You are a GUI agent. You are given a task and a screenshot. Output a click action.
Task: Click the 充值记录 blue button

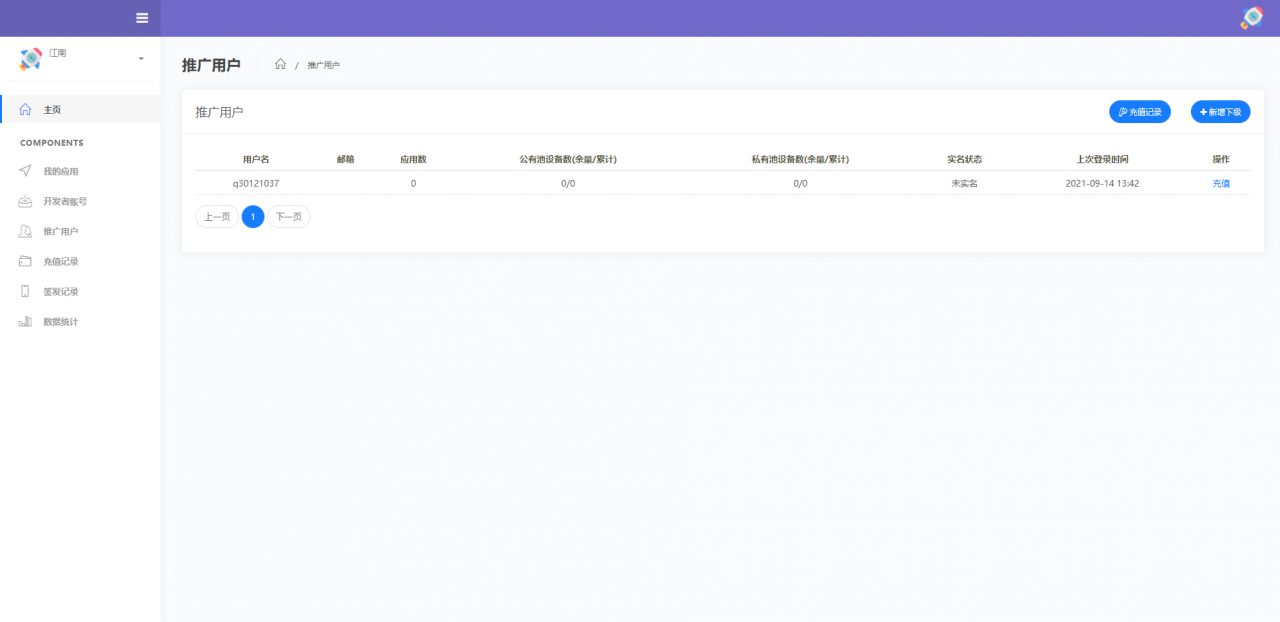click(x=1139, y=112)
